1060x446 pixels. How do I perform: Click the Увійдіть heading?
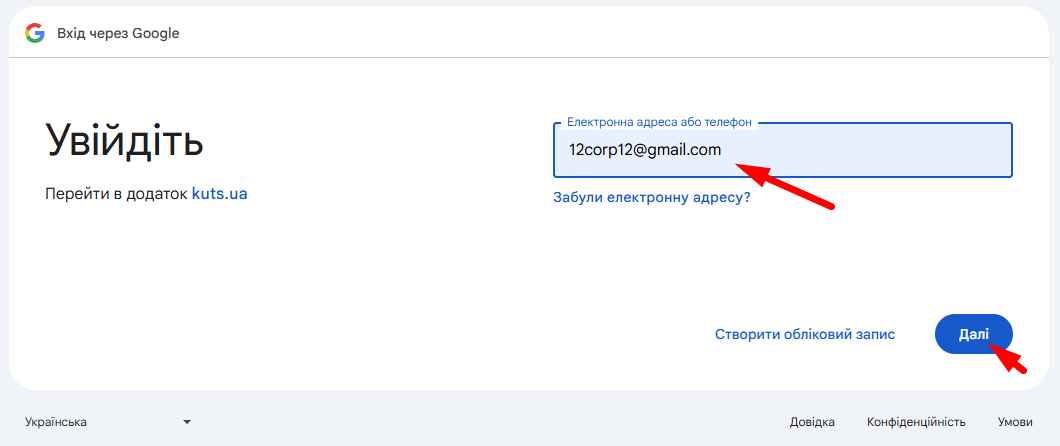[x=125, y=140]
